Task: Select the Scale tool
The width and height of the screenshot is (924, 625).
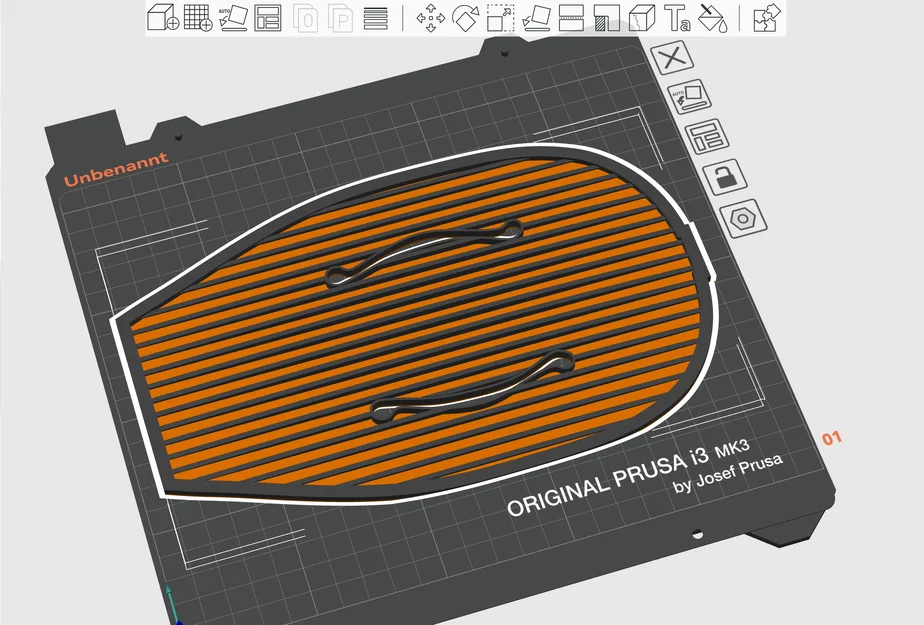Action: click(x=500, y=18)
